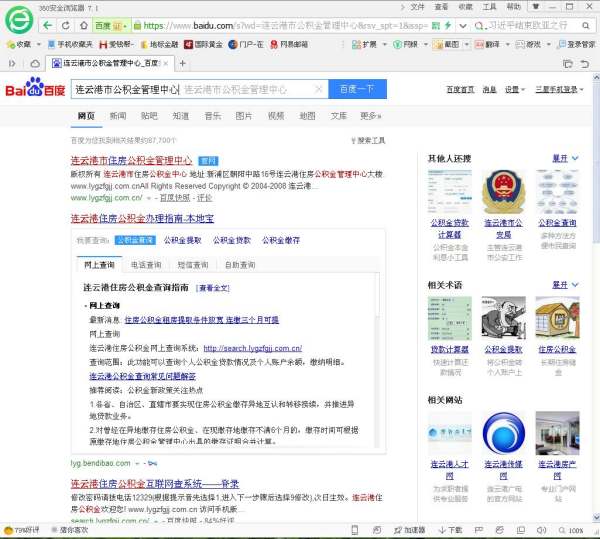
Task: Click the cloud sync icon beside the tabs
Action: [35, 64]
